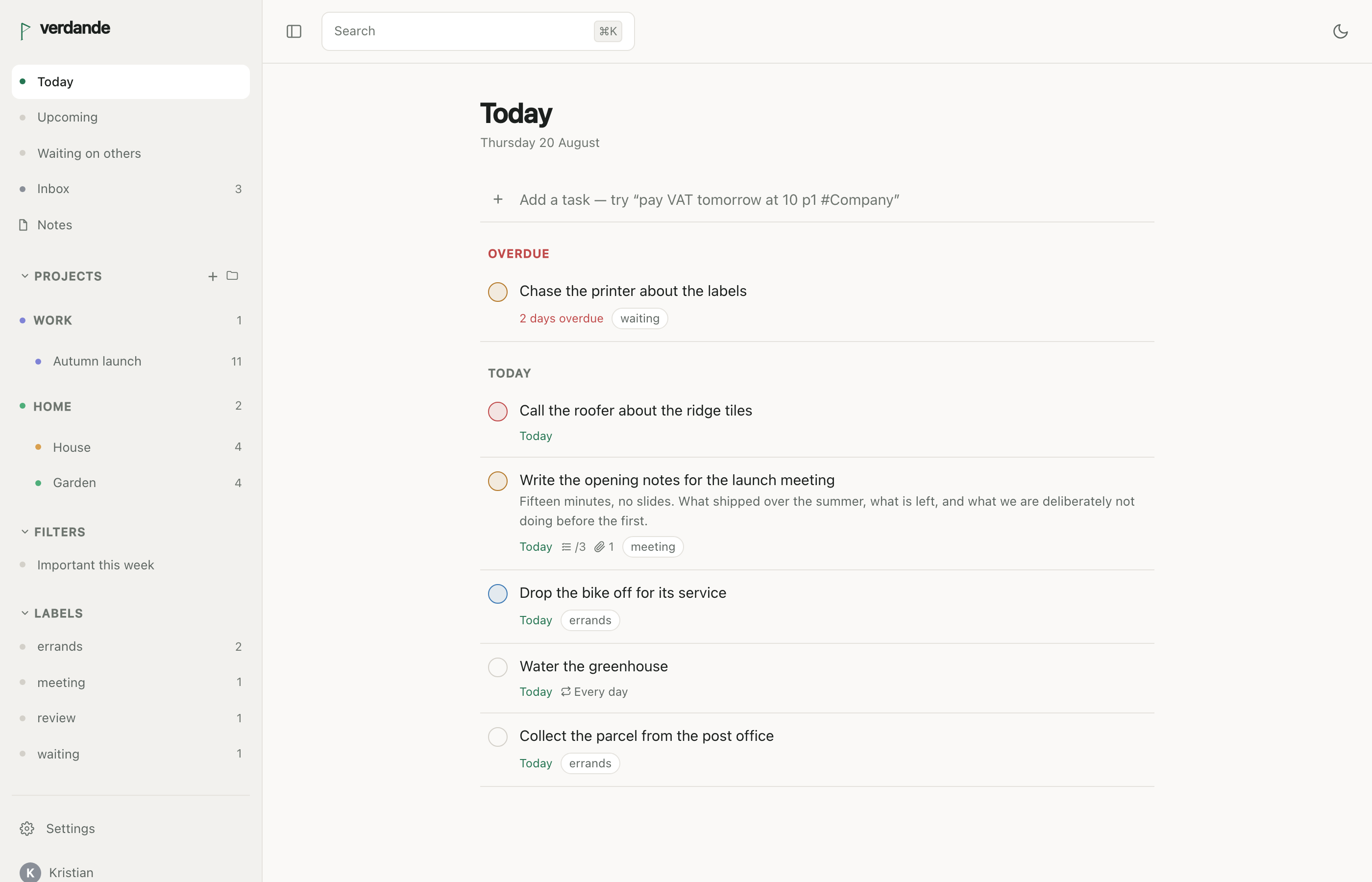This screenshot has height=882, width=1372.
Task: Click errands tag on bike service task
Action: pos(590,620)
